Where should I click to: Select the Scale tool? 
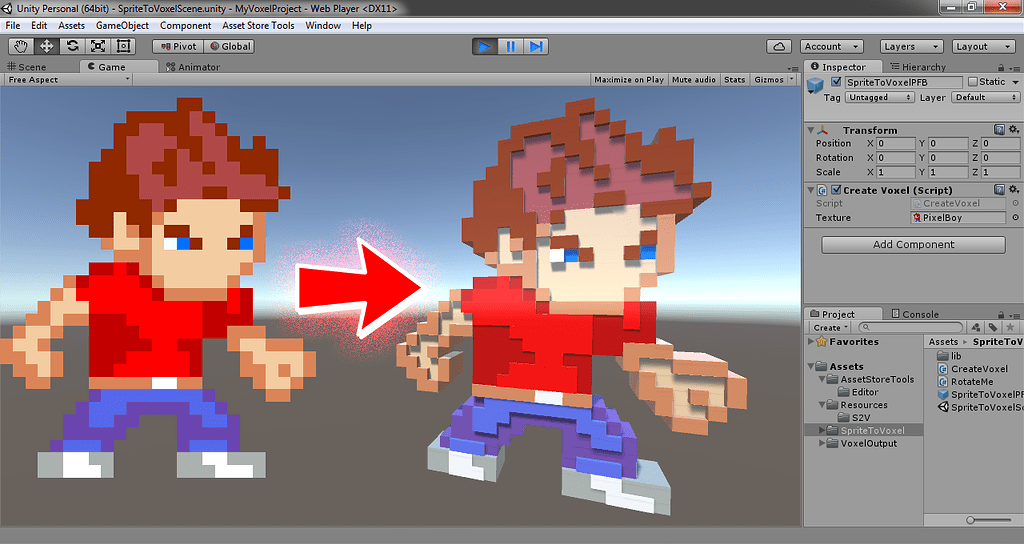click(98, 46)
